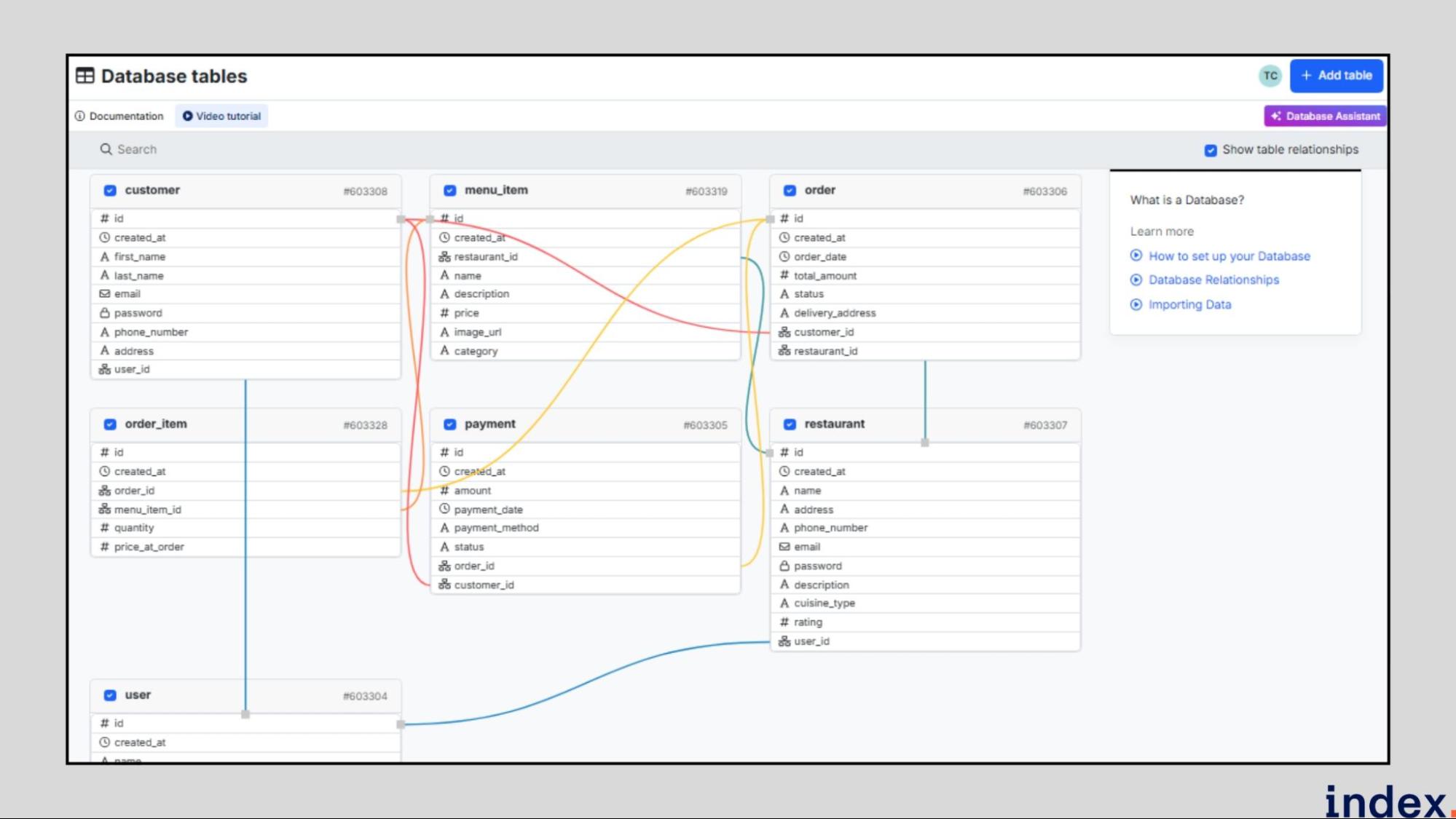Click play icon beside Importing Data
Viewport: 1456px width, 819px height.
[1136, 304]
